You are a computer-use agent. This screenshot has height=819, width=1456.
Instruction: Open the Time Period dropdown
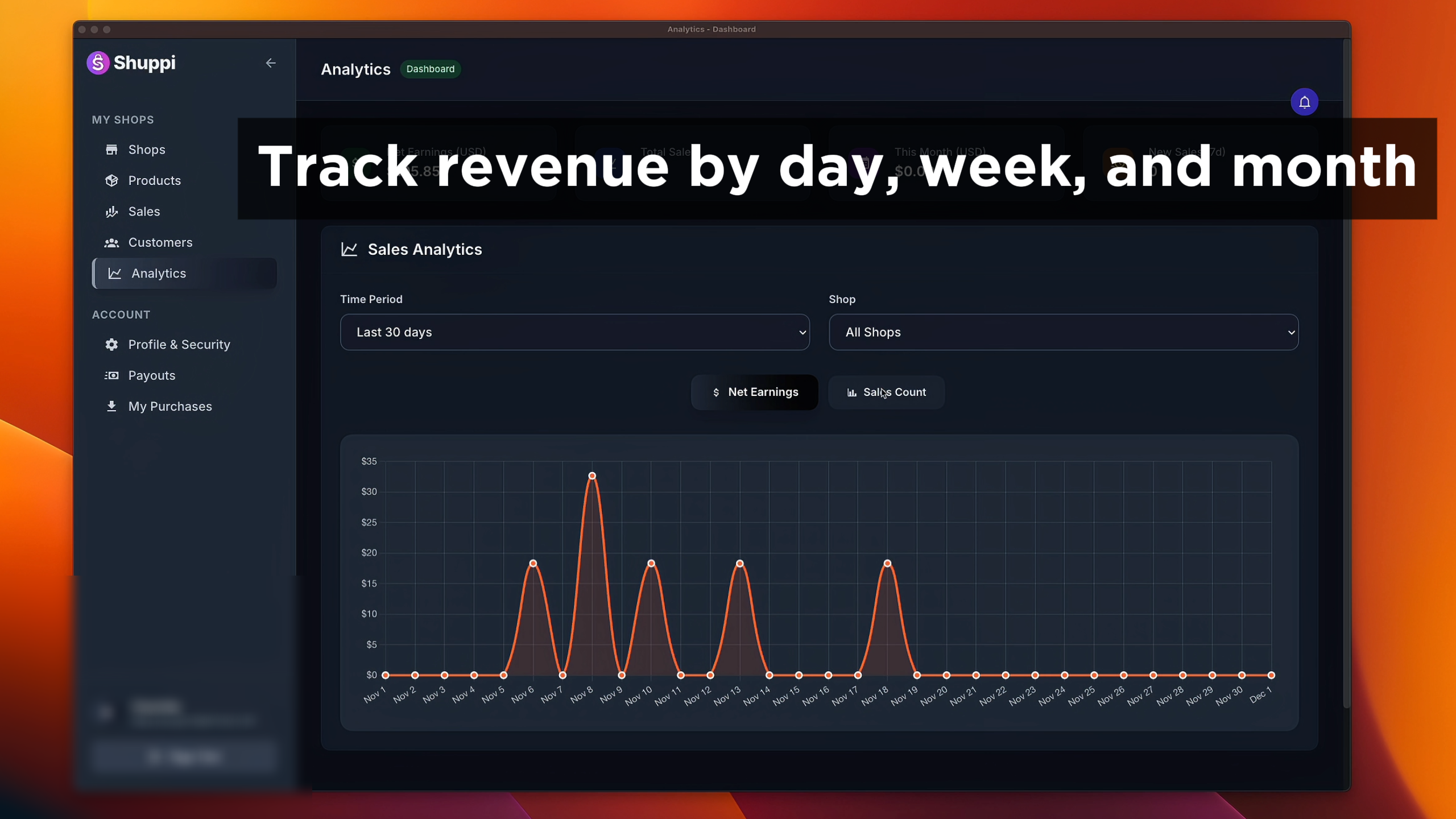pos(574,332)
